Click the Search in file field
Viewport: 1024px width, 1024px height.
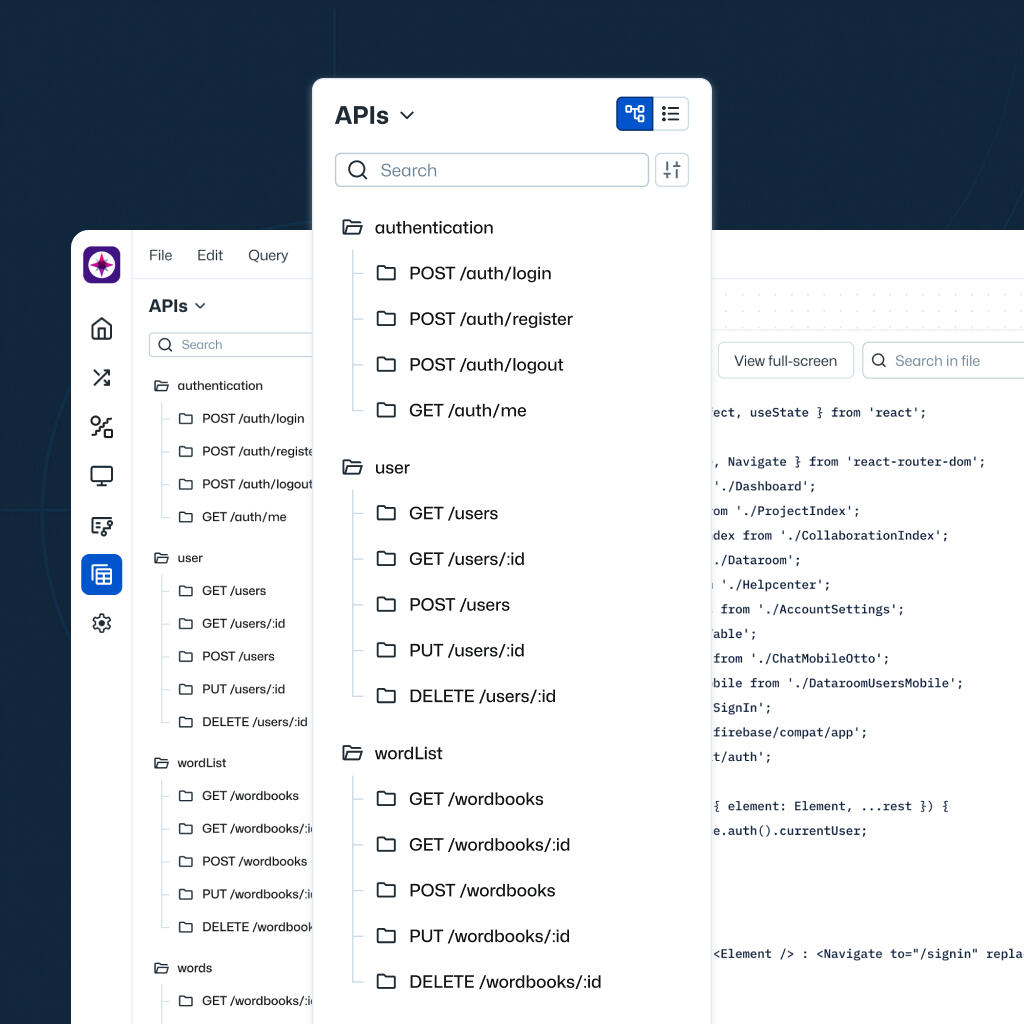[x=945, y=361]
